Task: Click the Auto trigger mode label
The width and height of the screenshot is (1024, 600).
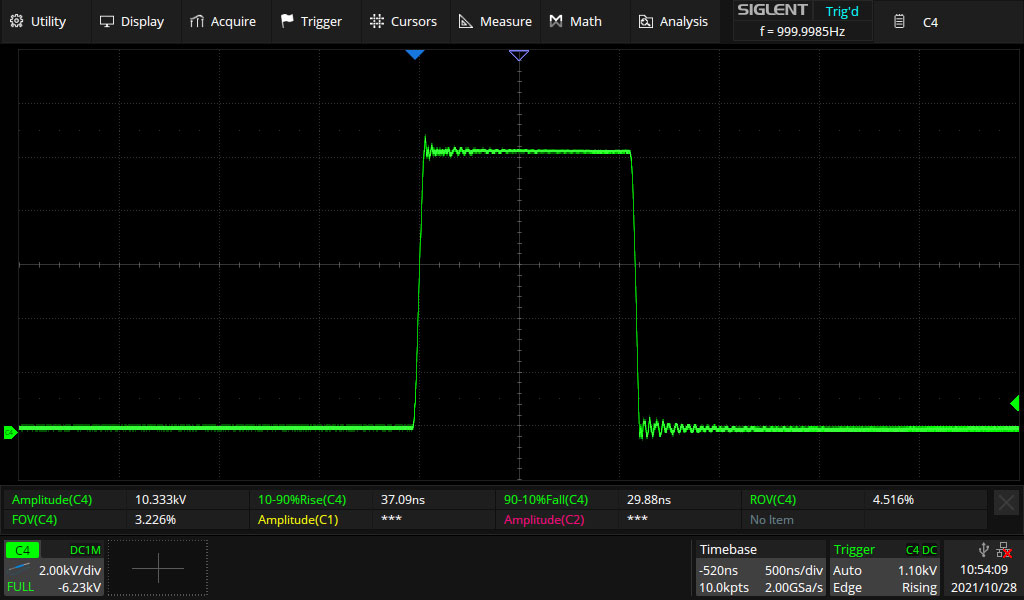Action: [847, 570]
